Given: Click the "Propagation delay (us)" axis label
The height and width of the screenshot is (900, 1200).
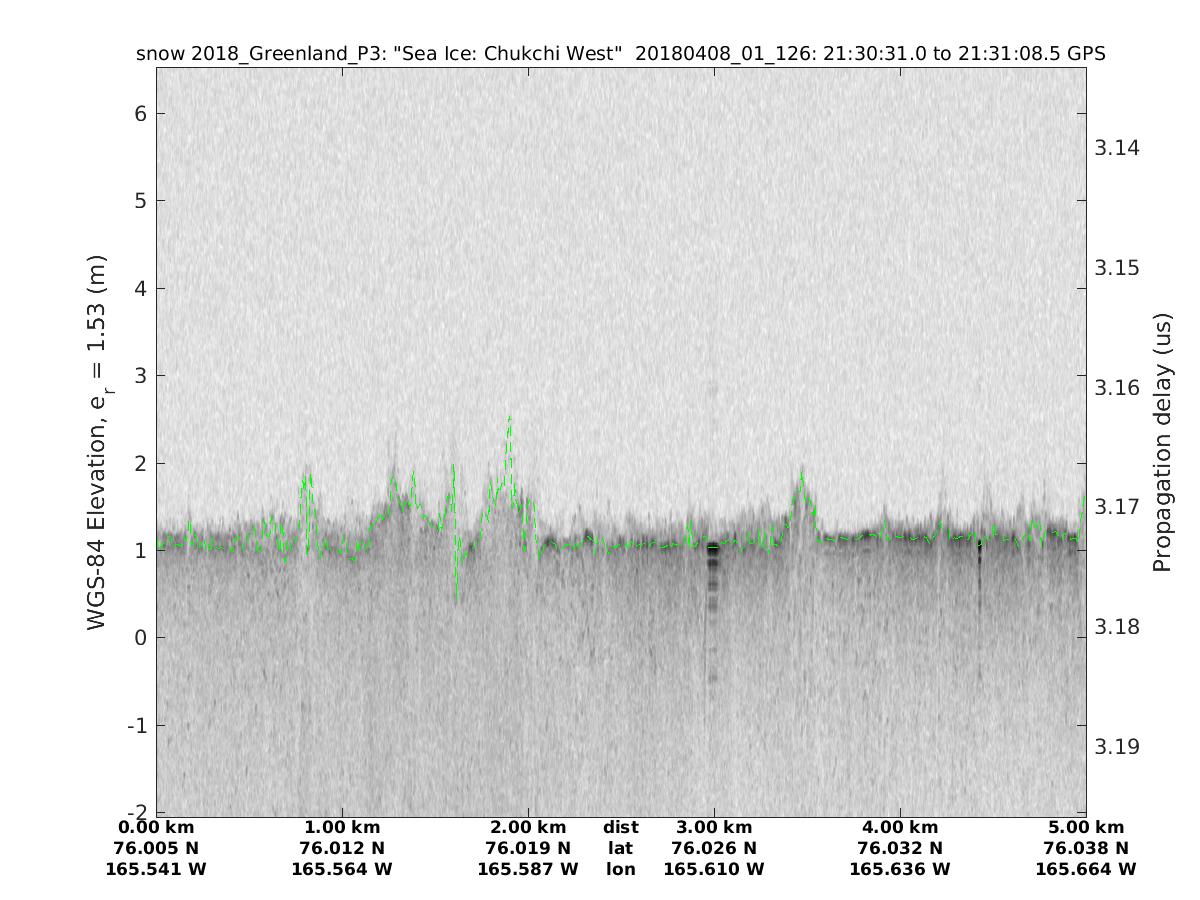Looking at the screenshot, I should [1161, 442].
